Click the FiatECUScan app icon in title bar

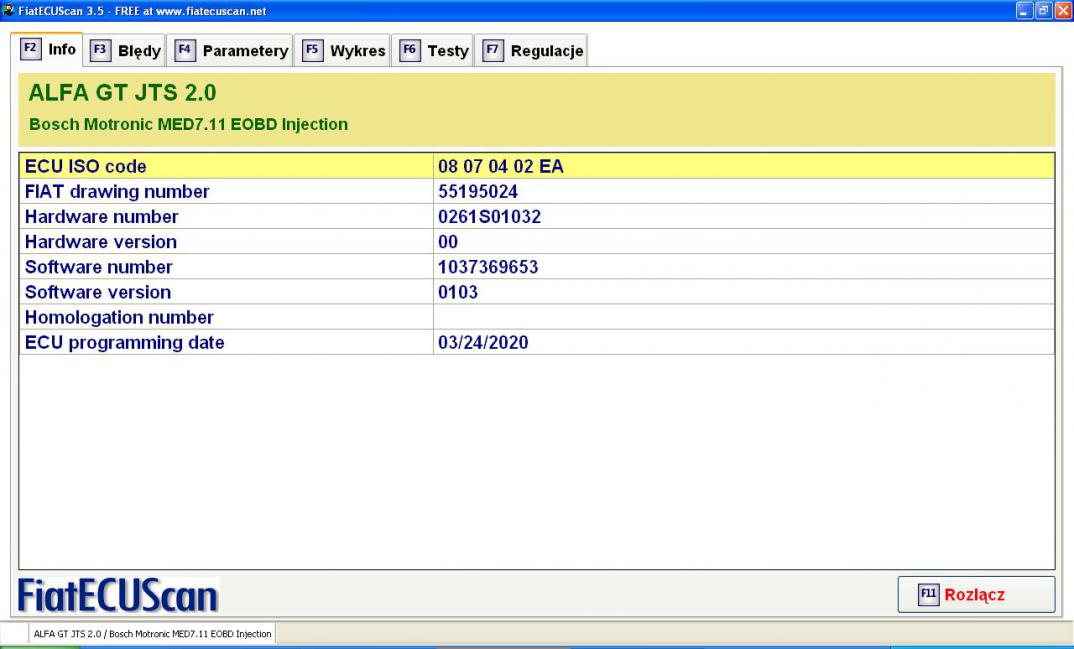(8, 10)
